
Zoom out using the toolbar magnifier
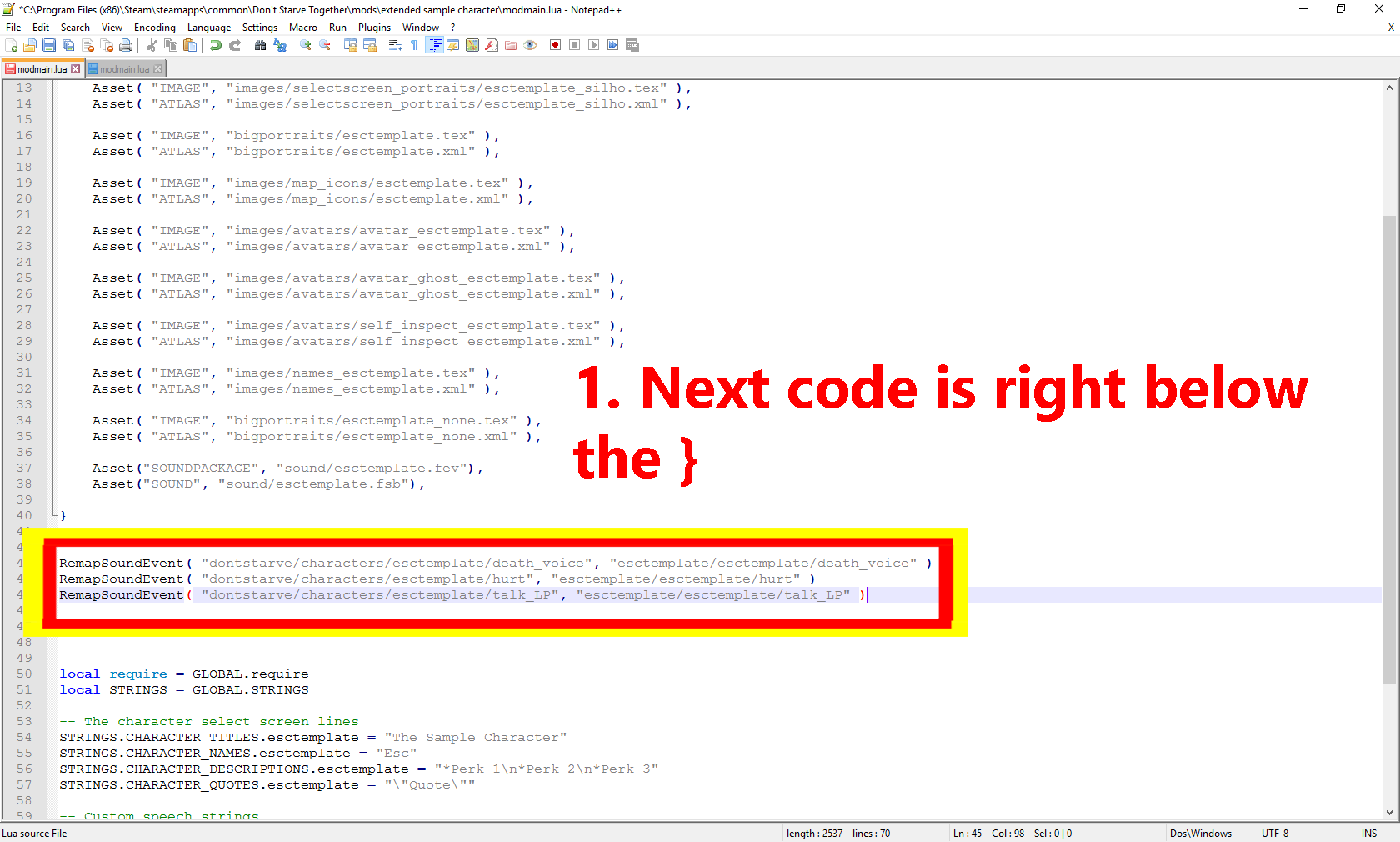[325, 45]
